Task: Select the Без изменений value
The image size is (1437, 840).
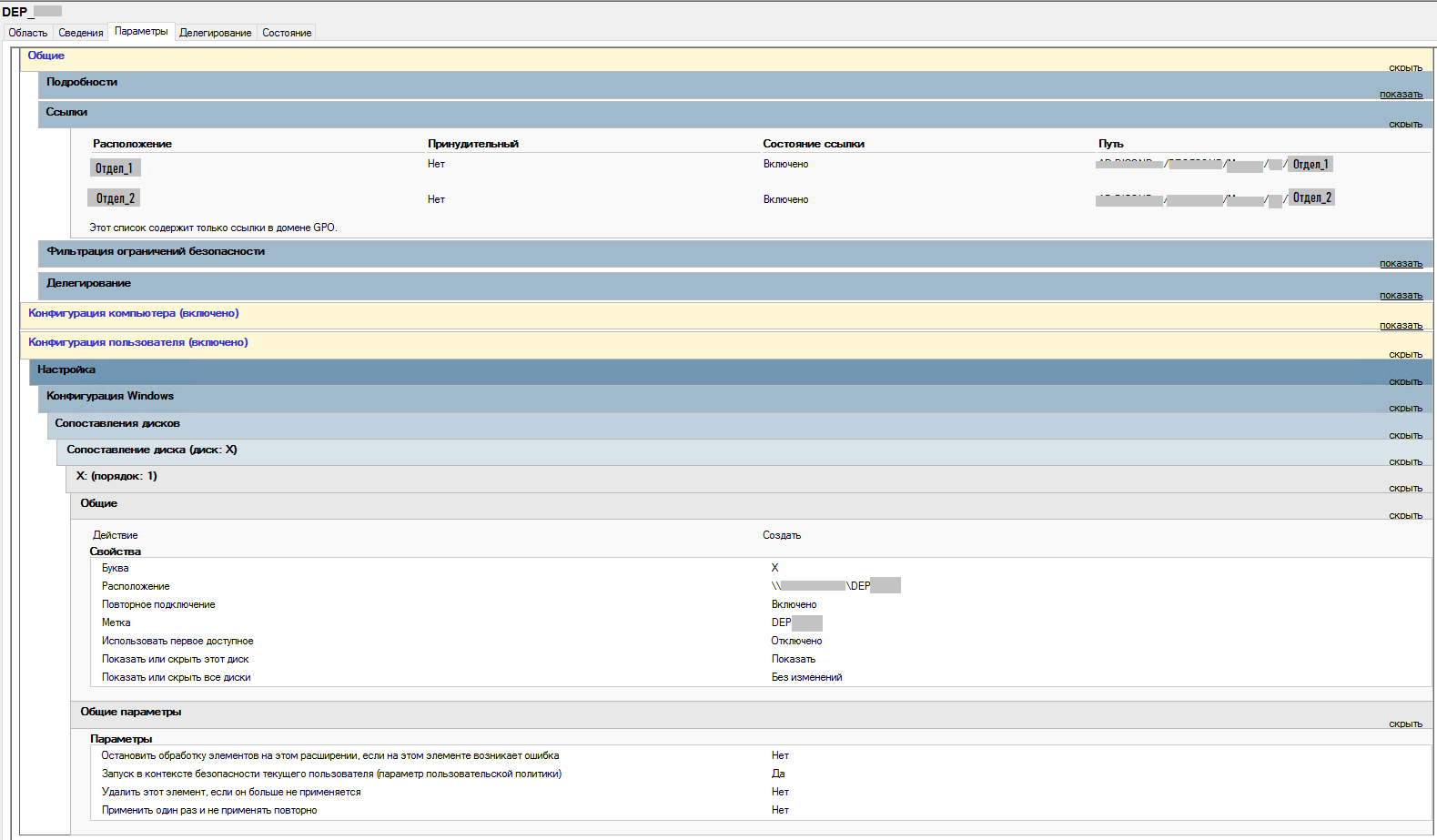Action: tap(806, 677)
